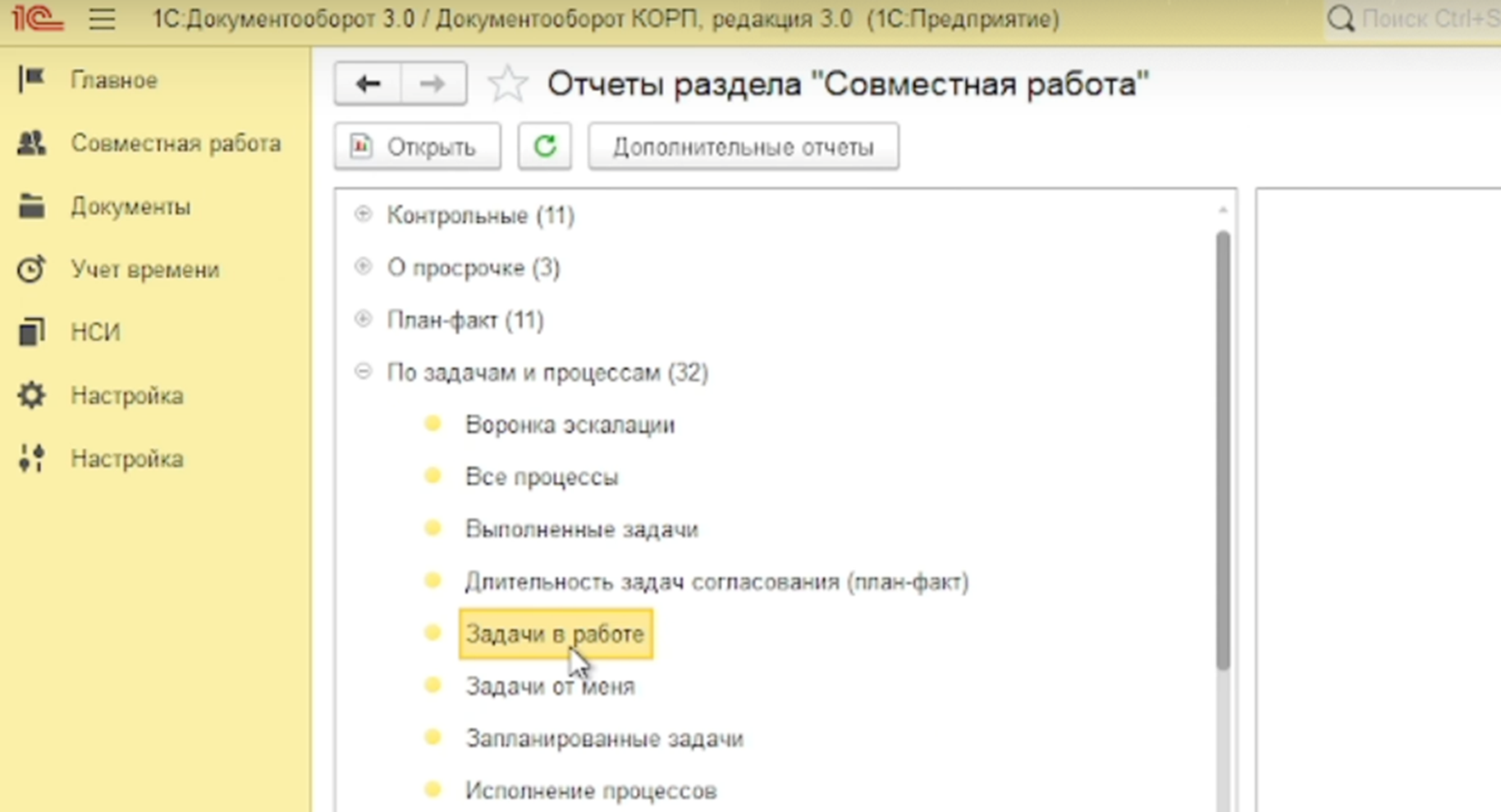Select the Задачи в работе report

556,634
